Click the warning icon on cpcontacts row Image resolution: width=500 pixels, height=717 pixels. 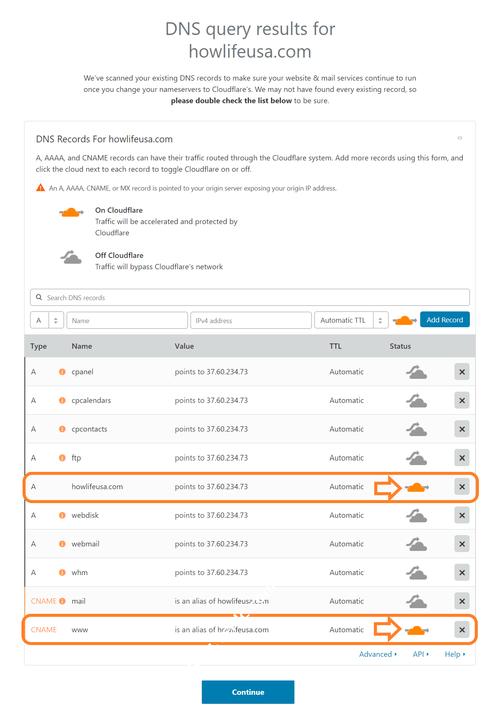(x=62, y=429)
